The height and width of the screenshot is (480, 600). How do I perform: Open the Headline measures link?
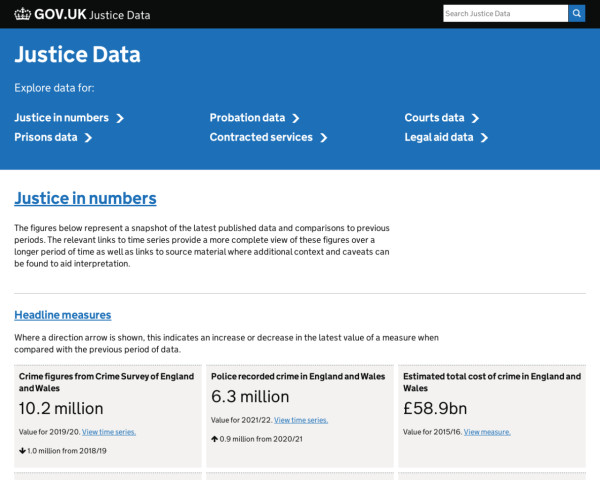[62, 315]
